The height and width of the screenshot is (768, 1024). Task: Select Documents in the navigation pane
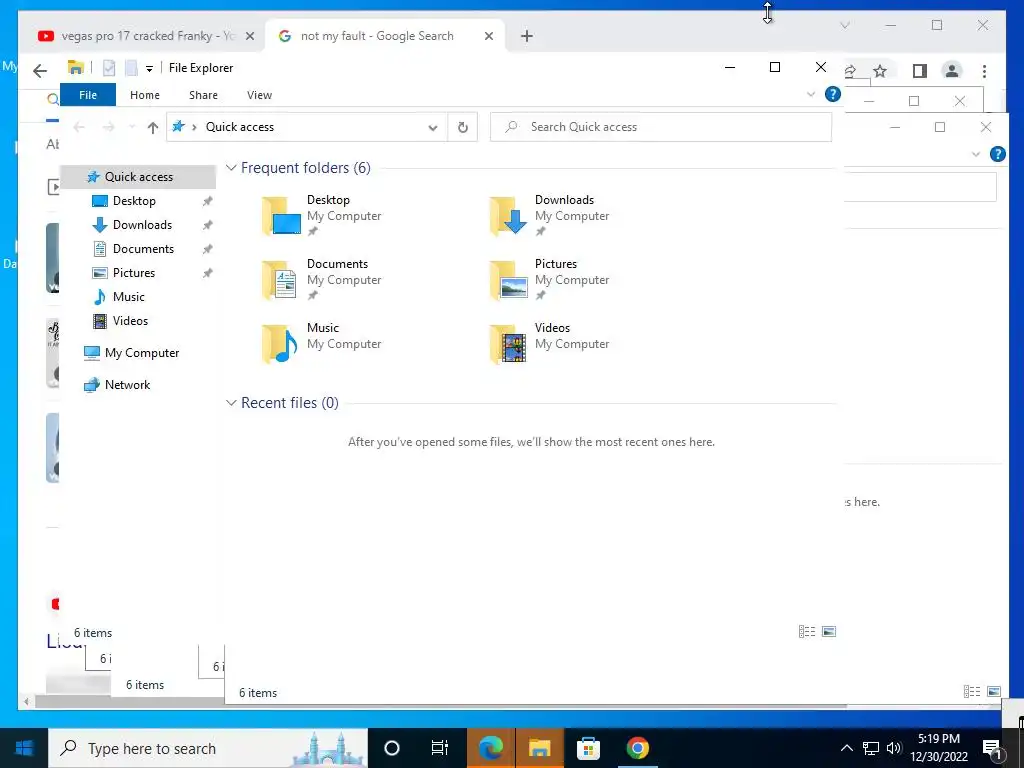(143, 249)
